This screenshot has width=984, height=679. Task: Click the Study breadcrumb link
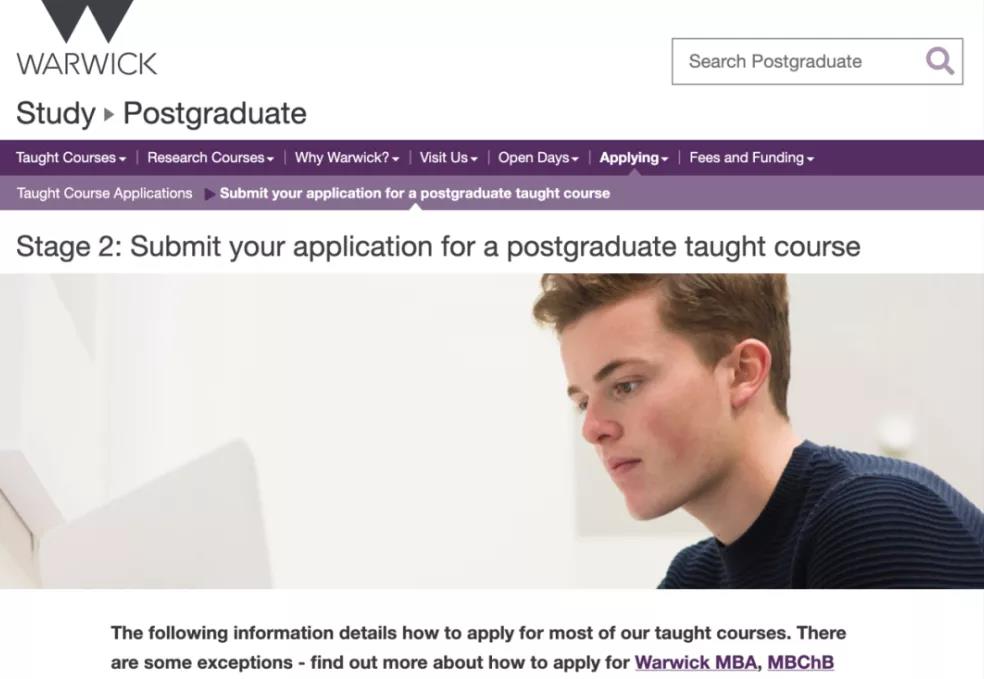tap(56, 114)
